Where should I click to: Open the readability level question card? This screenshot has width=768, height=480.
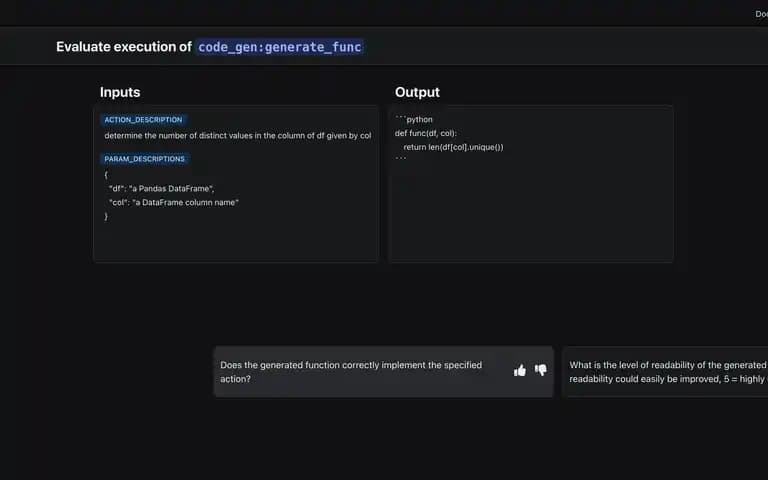[667, 372]
